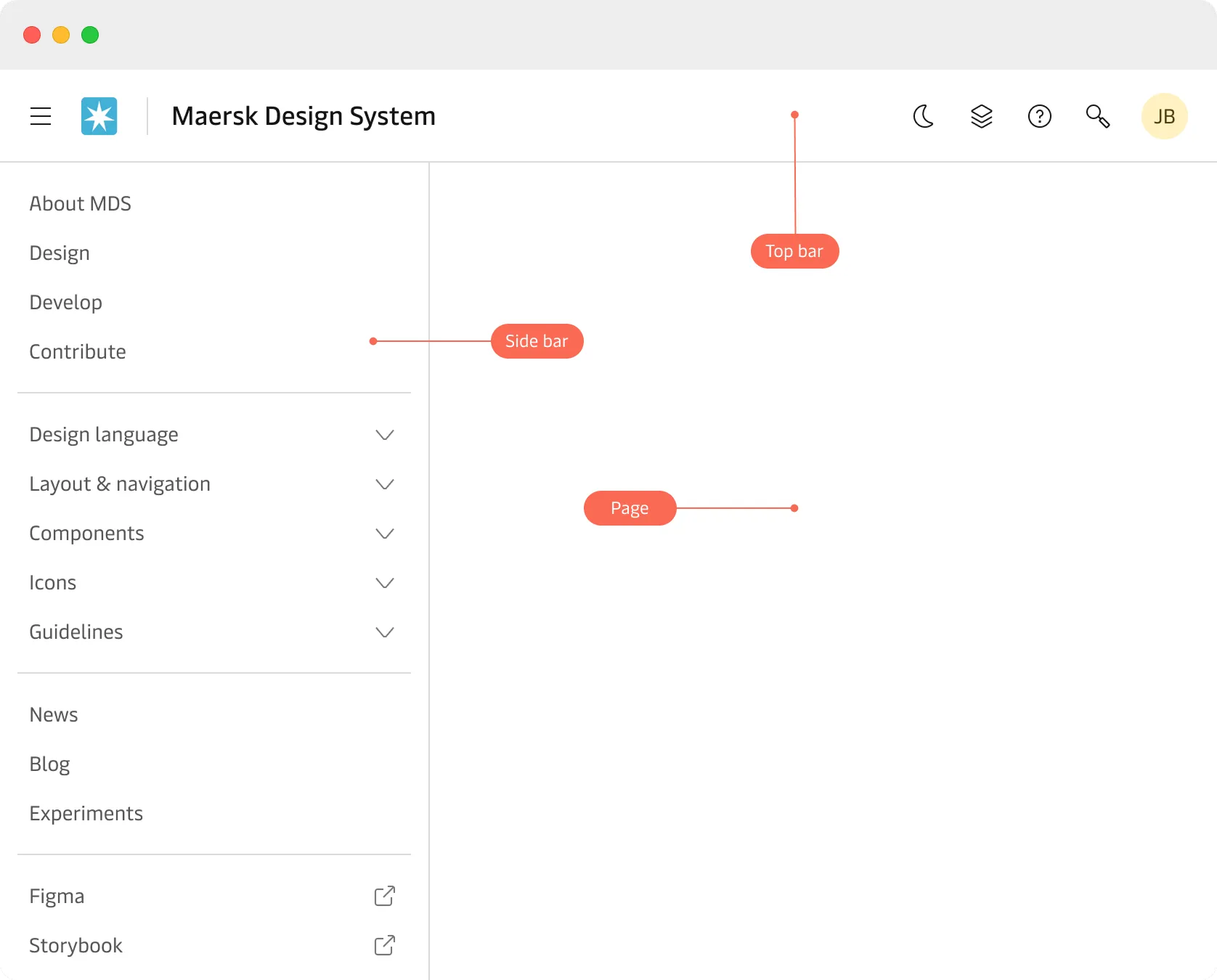
Task: Open the Develop sidebar item
Action: pyautogui.click(x=65, y=303)
